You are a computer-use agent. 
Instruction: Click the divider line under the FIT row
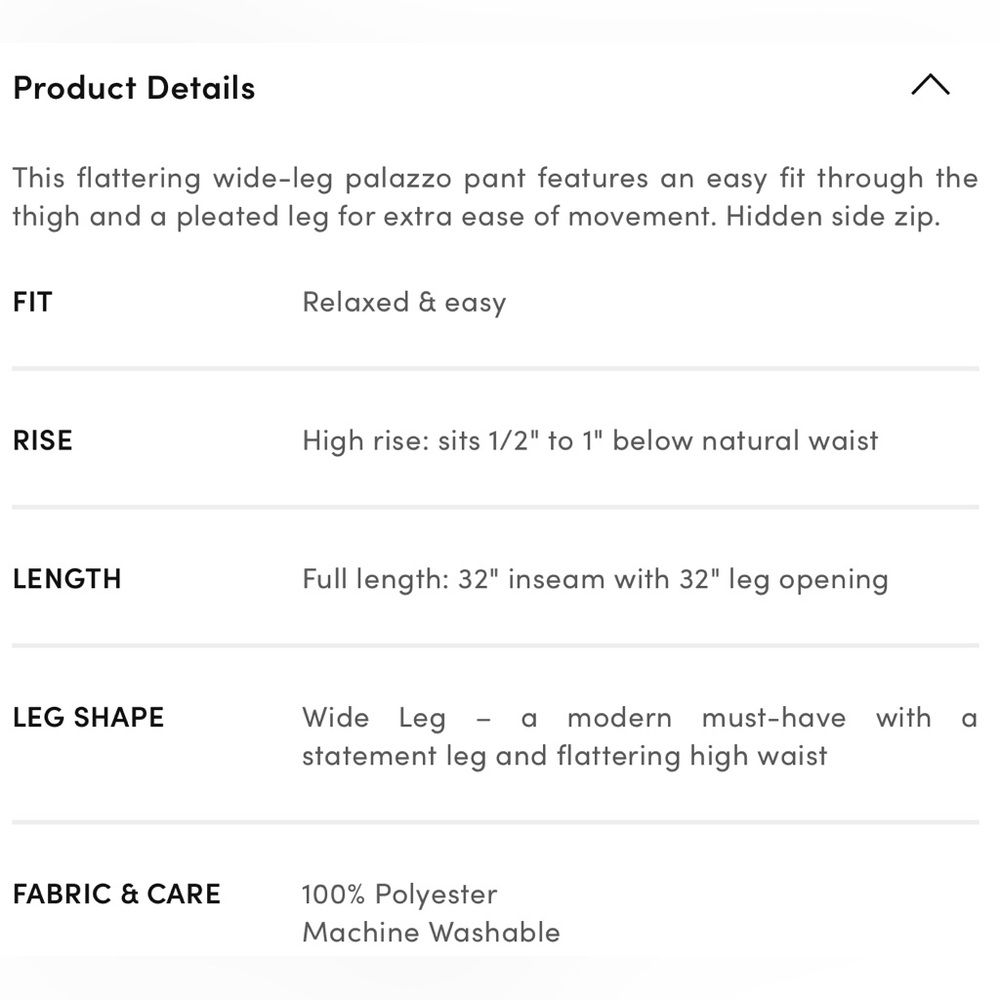[x=496, y=369]
